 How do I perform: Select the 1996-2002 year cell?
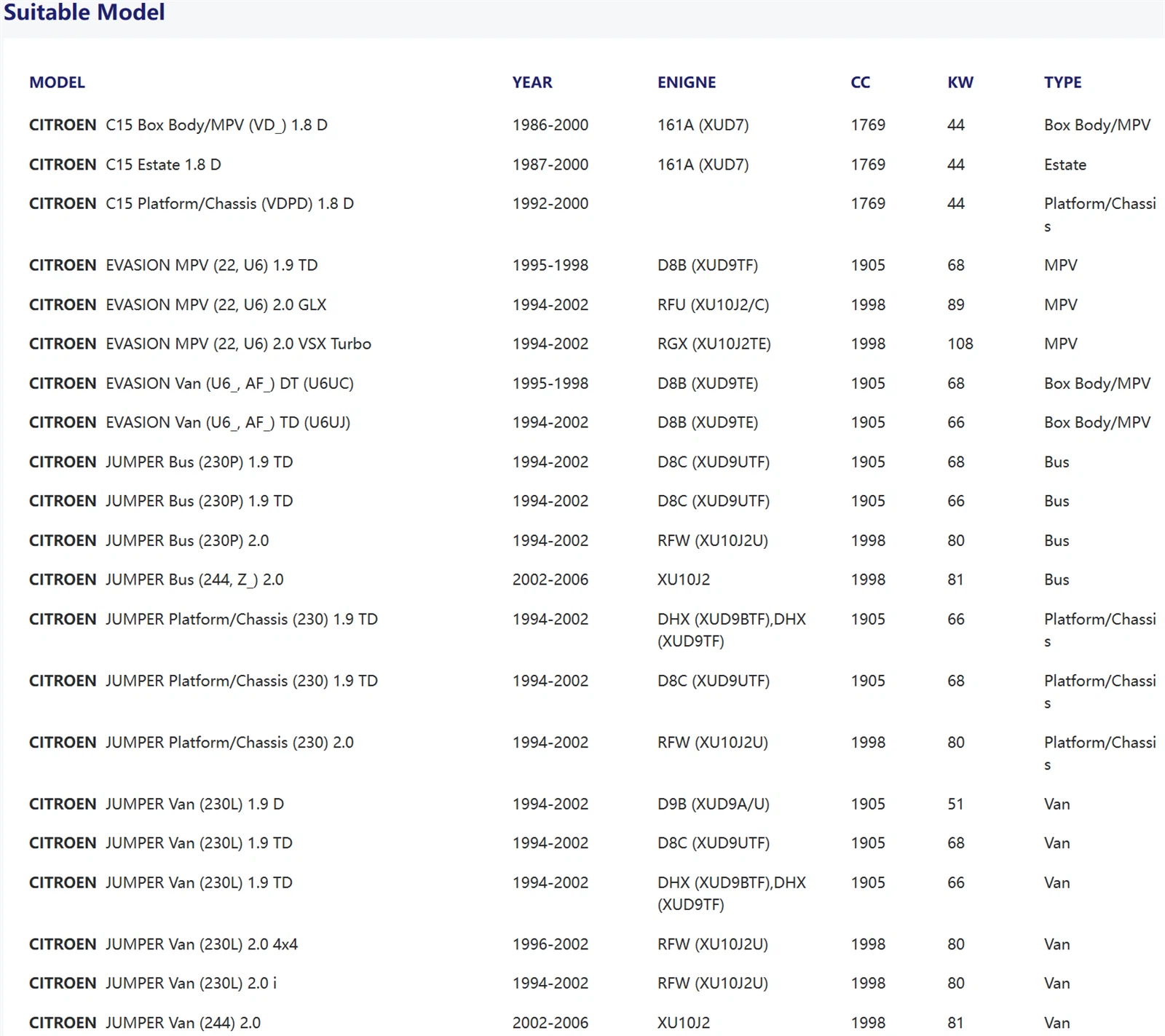click(550, 944)
